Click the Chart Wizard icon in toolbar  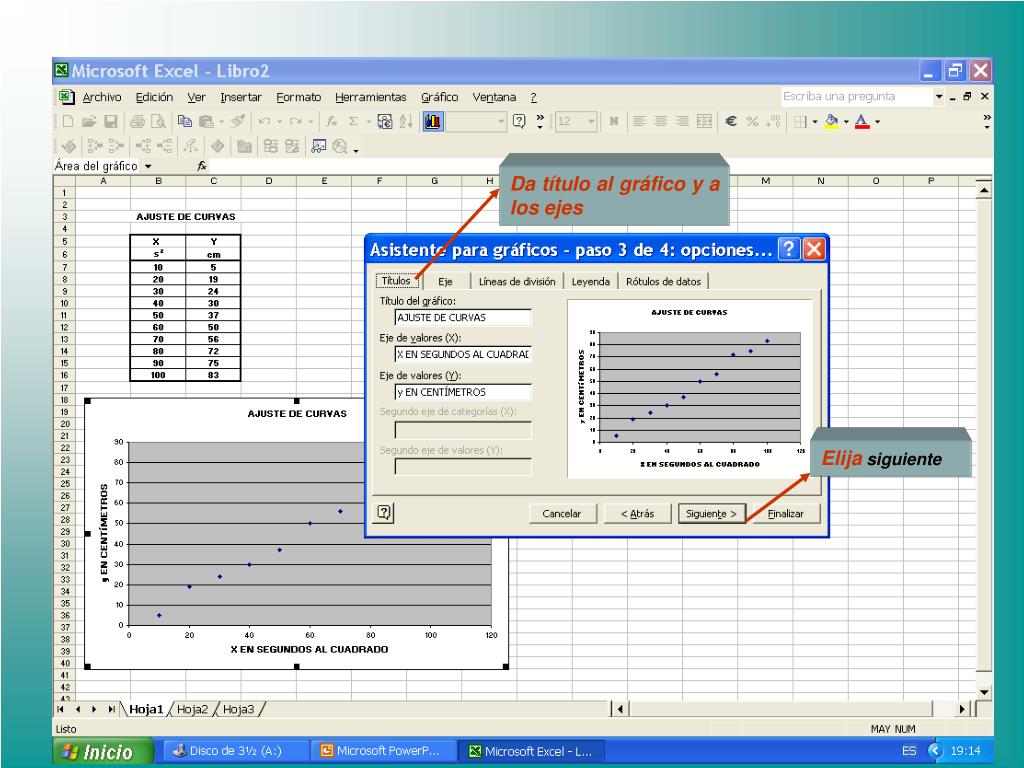(432, 121)
